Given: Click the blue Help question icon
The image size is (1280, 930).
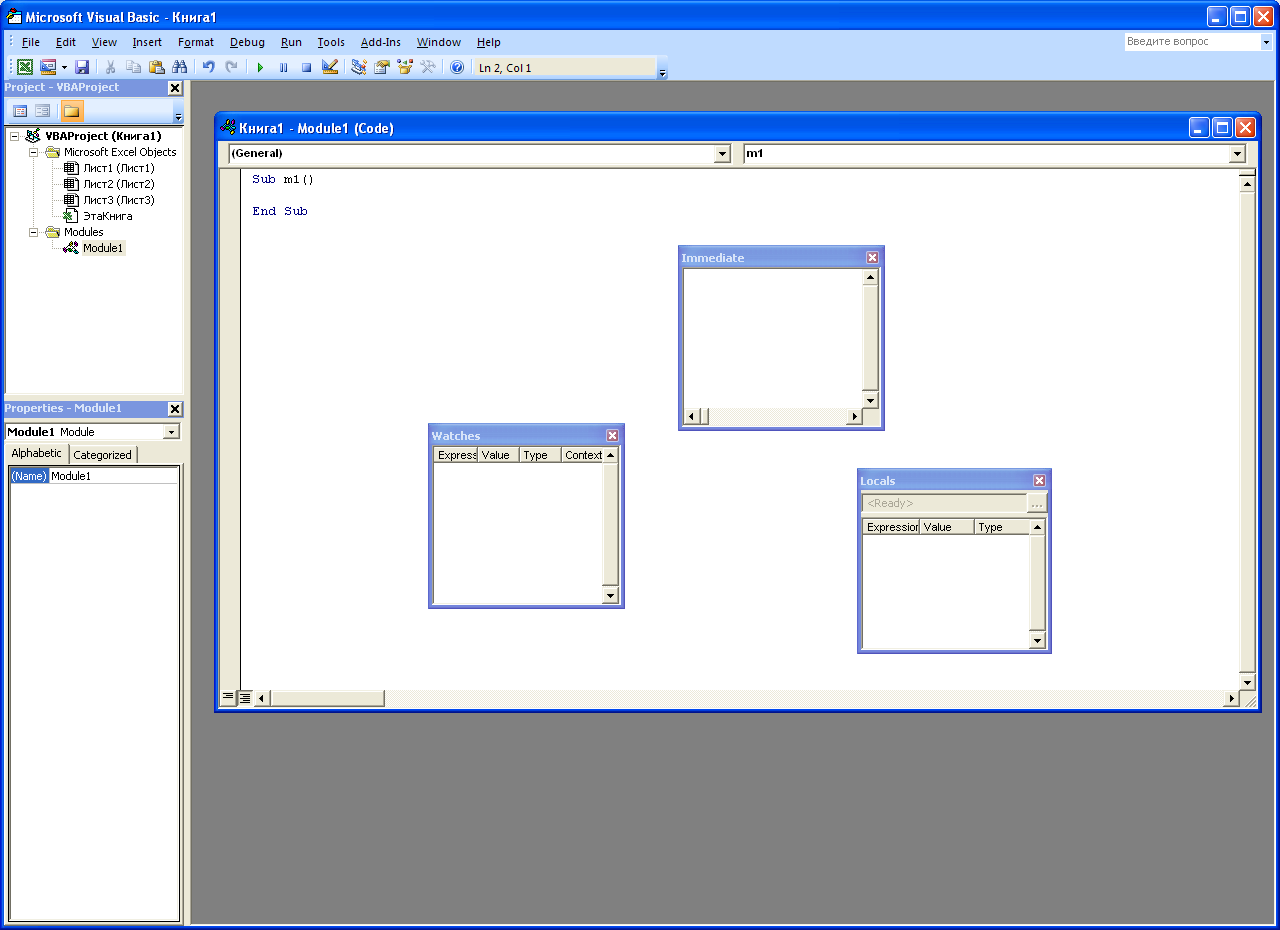Looking at the screenshot, I should click(457, 67).
